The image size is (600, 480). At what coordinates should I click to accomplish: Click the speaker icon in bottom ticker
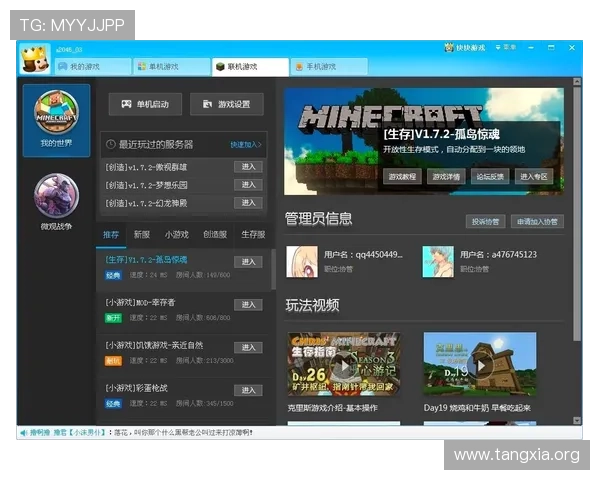(24, 433)
